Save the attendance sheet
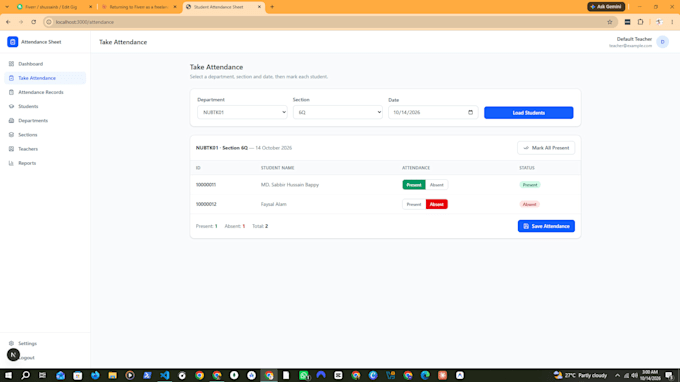Viewport: 680px width, 382px height. pos(546,226)
